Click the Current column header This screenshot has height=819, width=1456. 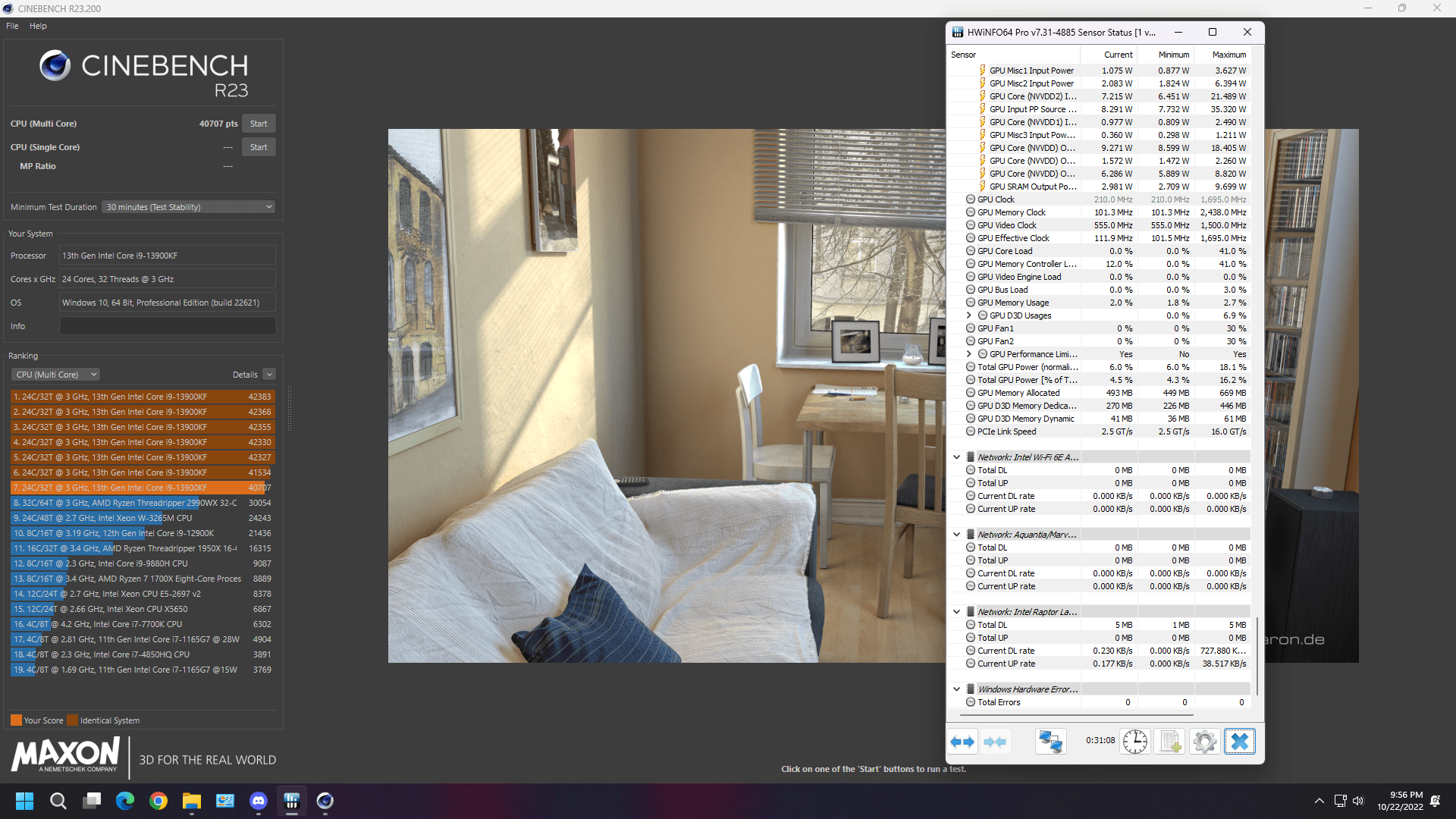(x=1109, y=55)
